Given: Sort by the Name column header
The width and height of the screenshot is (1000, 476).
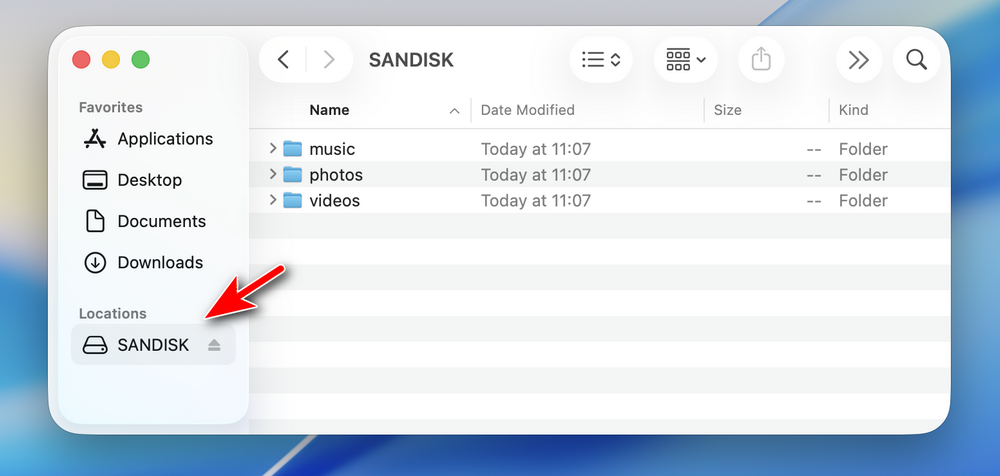Looking at the screenshot, I should (329, 110).
